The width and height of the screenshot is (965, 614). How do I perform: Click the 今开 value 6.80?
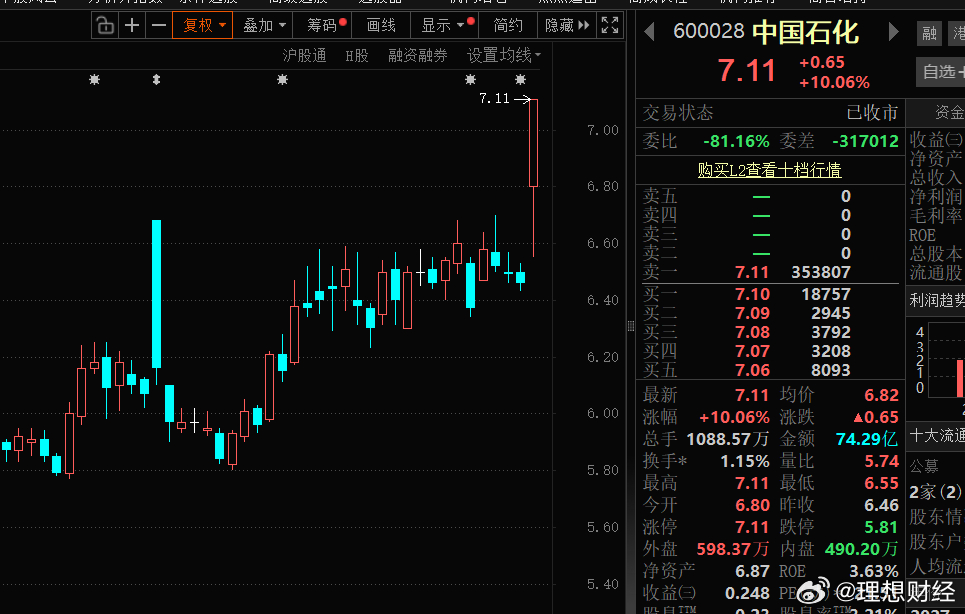752,505
